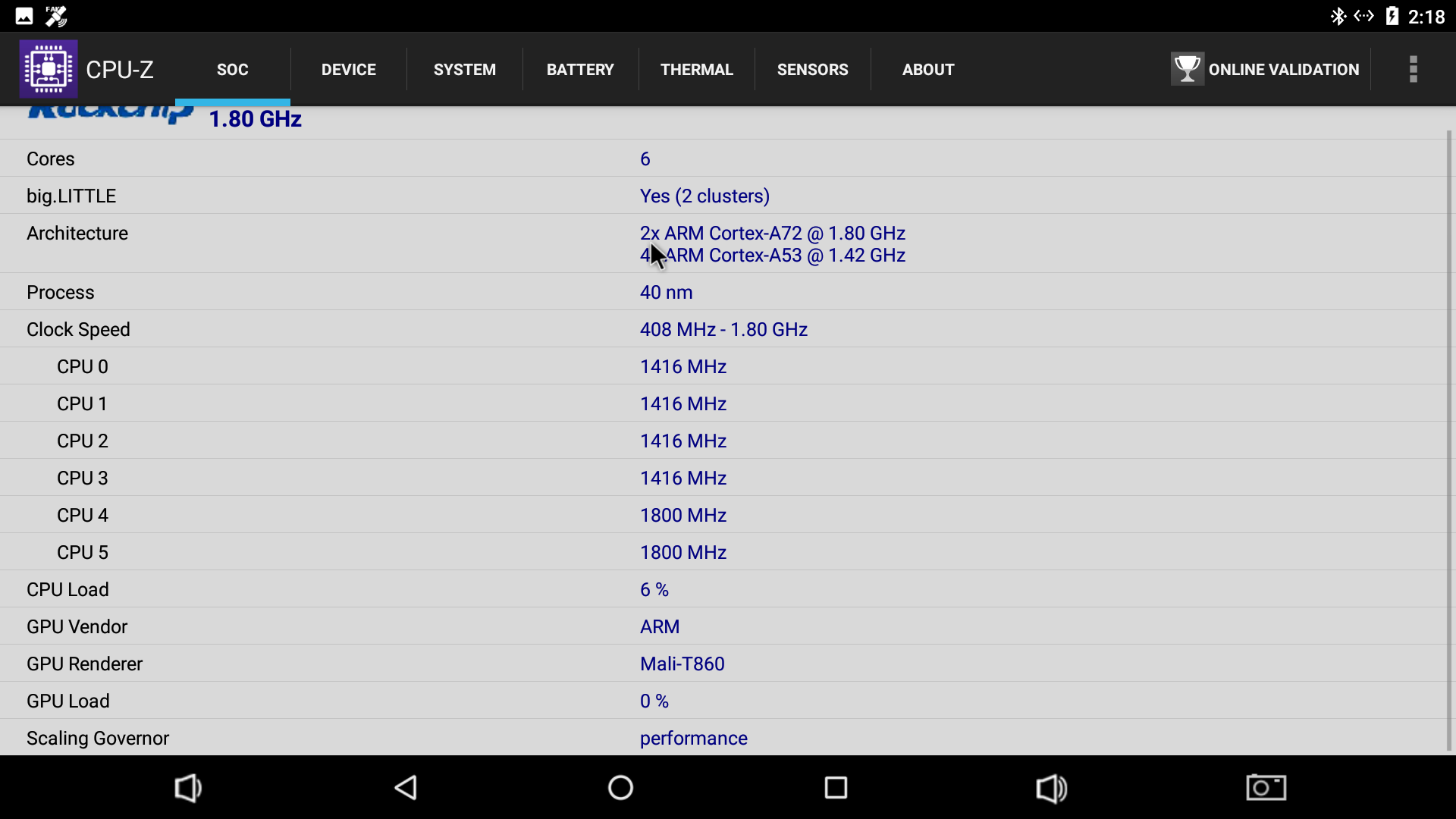Click 4x ARM Cortex-A53 @ 1.42 GHz text

pos(773,255)
